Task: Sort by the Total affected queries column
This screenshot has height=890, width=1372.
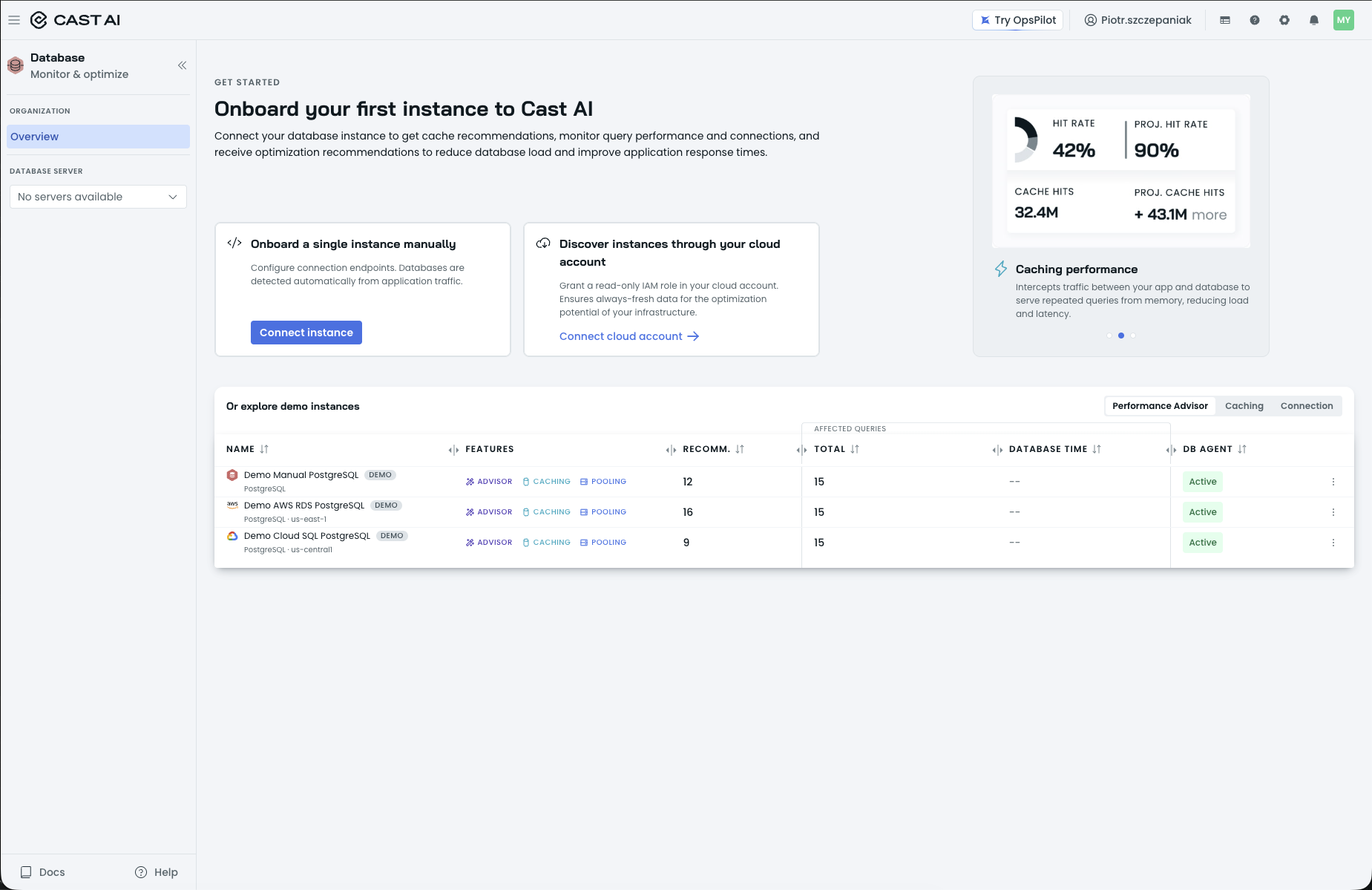Action: coord(855,449)
